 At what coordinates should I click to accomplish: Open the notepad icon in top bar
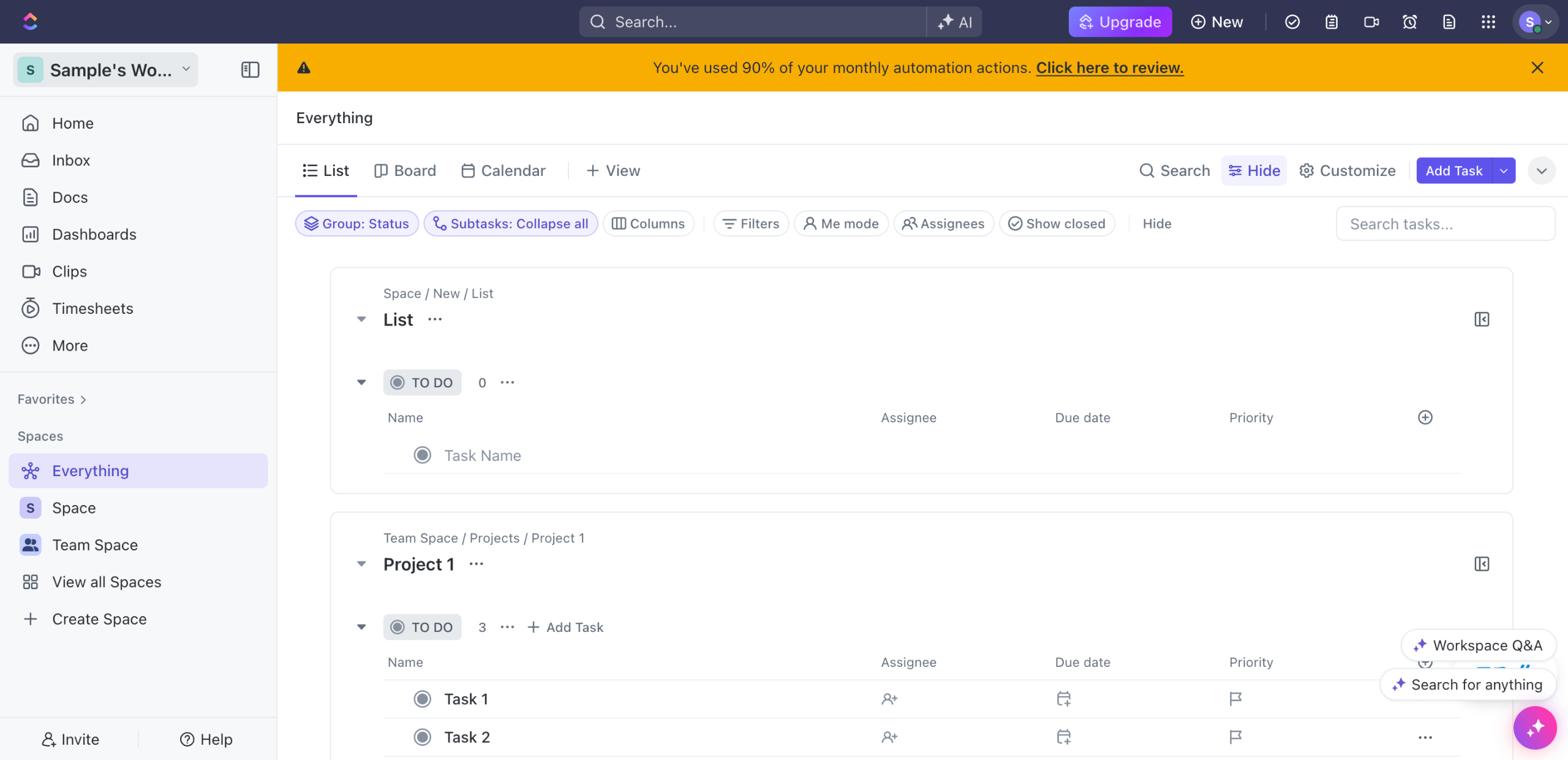1331,22
